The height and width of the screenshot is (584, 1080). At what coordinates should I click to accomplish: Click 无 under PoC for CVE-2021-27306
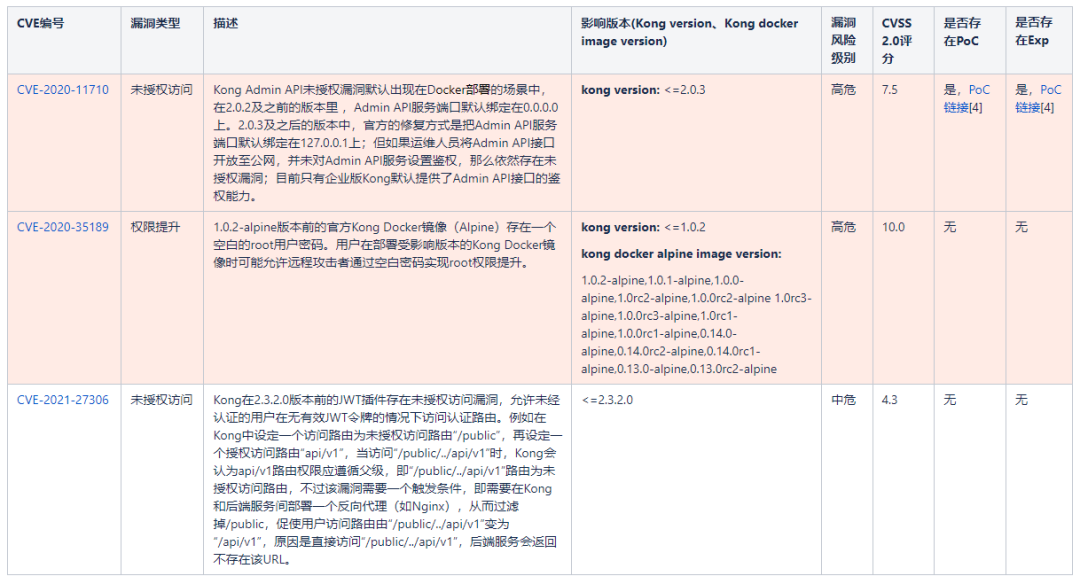(950, 400)
